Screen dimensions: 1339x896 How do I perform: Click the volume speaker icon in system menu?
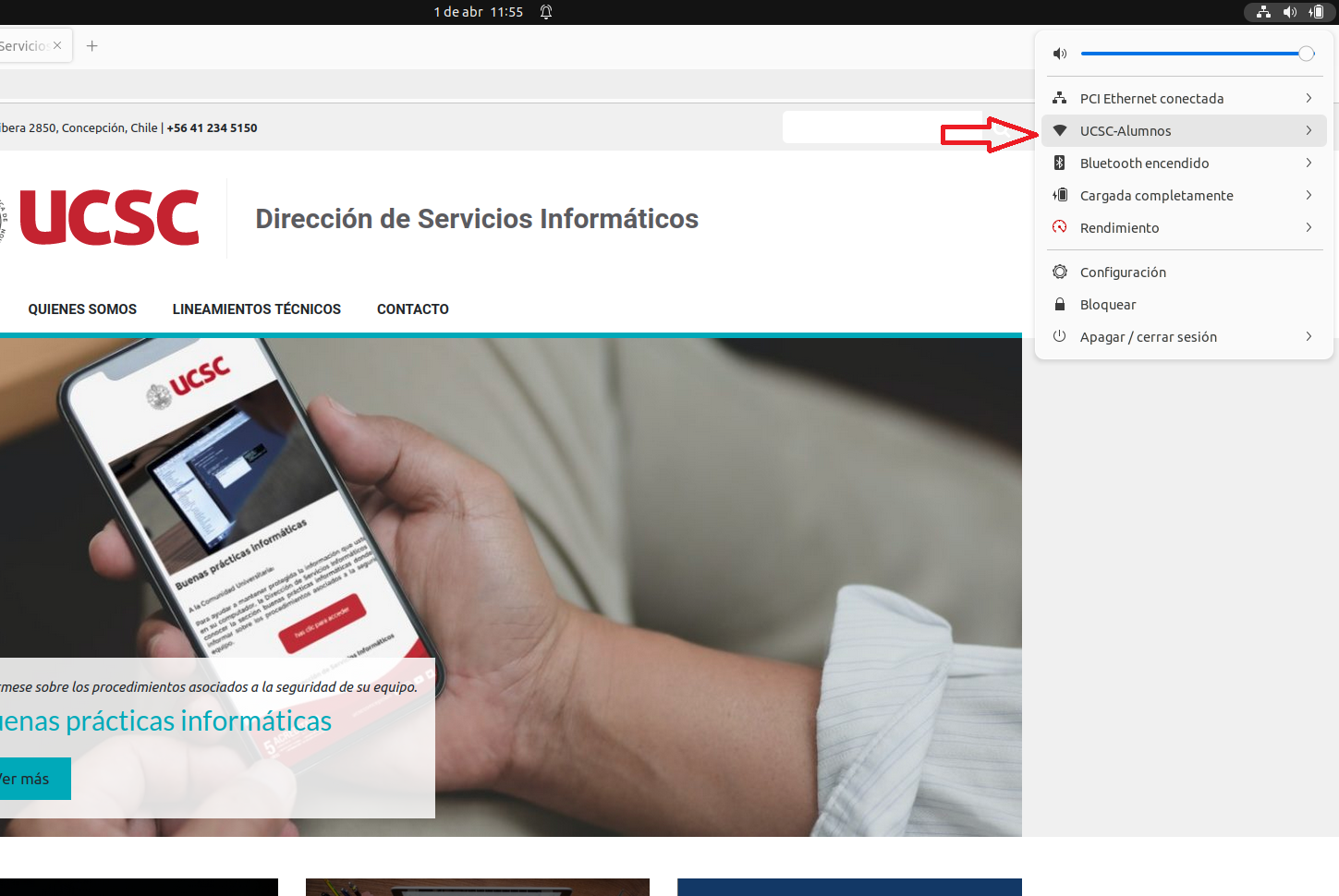click(1060, 54)
